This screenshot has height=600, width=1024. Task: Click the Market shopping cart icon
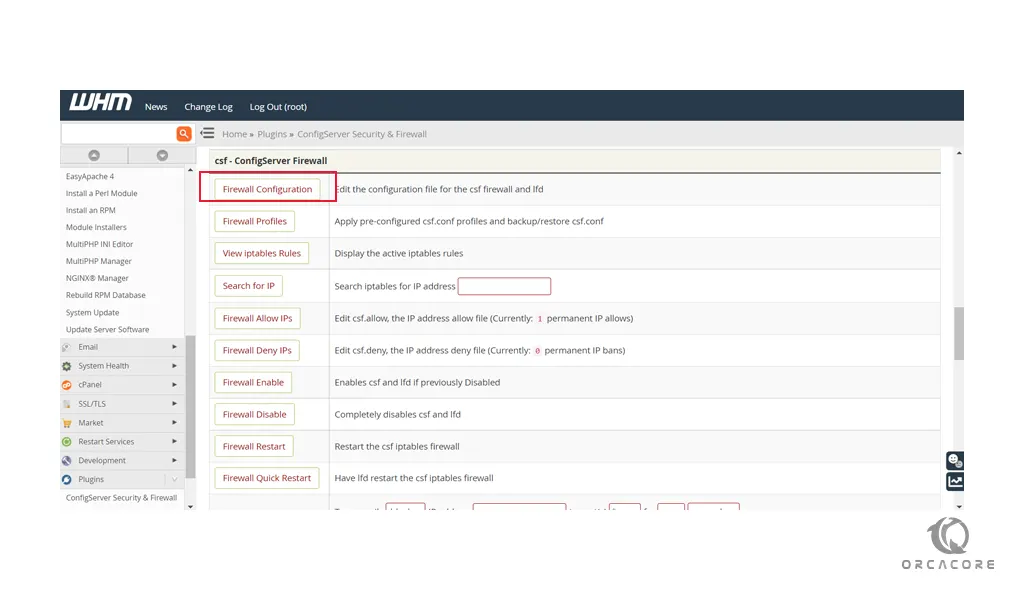67,423
